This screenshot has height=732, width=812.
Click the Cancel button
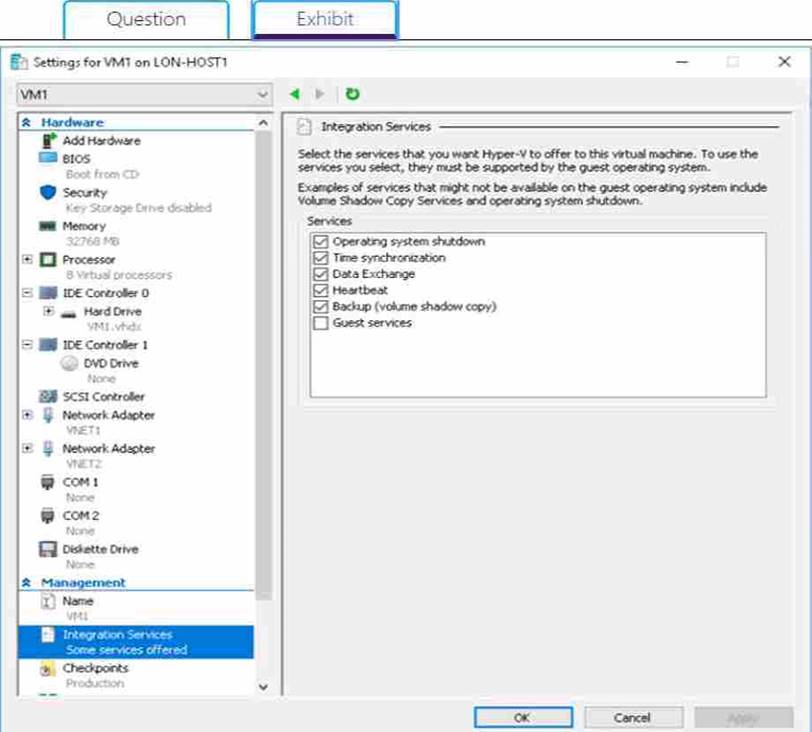pyautogui.click(x=632, y=717)
